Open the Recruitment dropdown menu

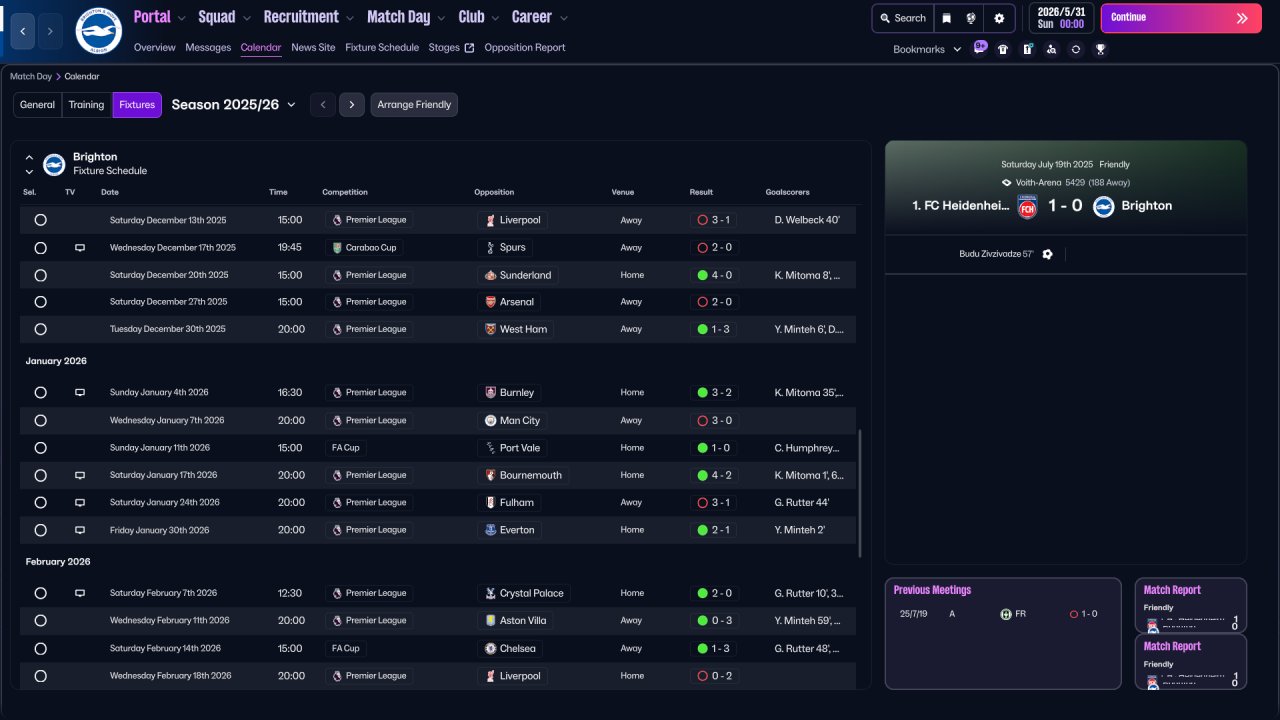click(309, 17)
